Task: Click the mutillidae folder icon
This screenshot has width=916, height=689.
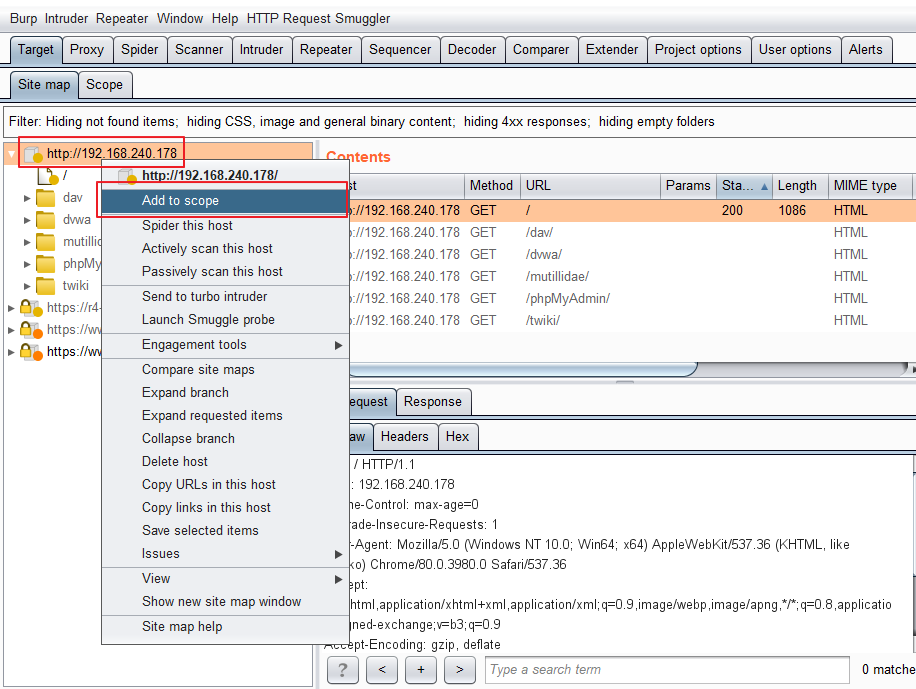Action: pyautogui.click(x=46, y=242)
